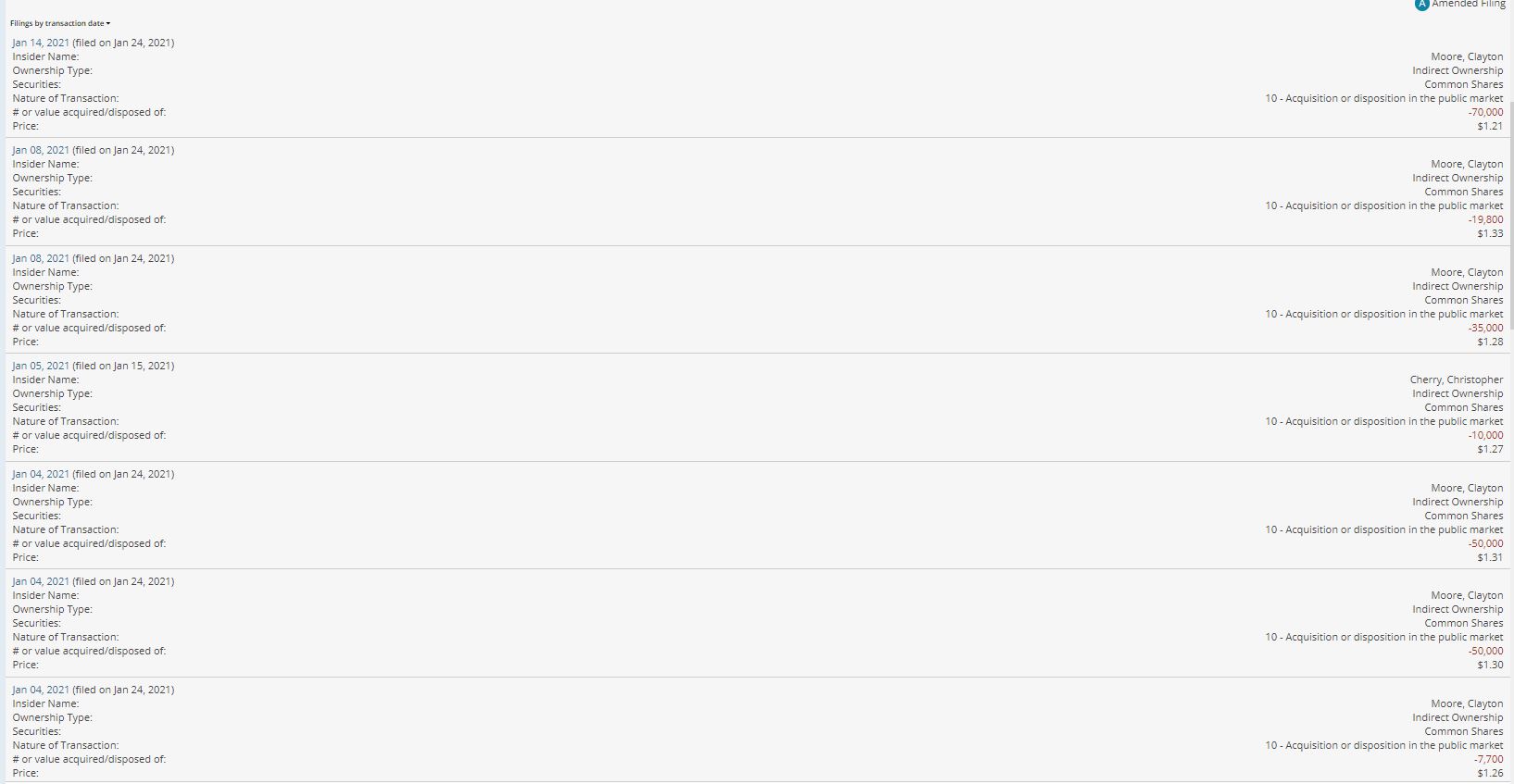Screen dimensions: 1514x784
Task: Click the Amended Filing legend text
Action: click(1469, 5)
